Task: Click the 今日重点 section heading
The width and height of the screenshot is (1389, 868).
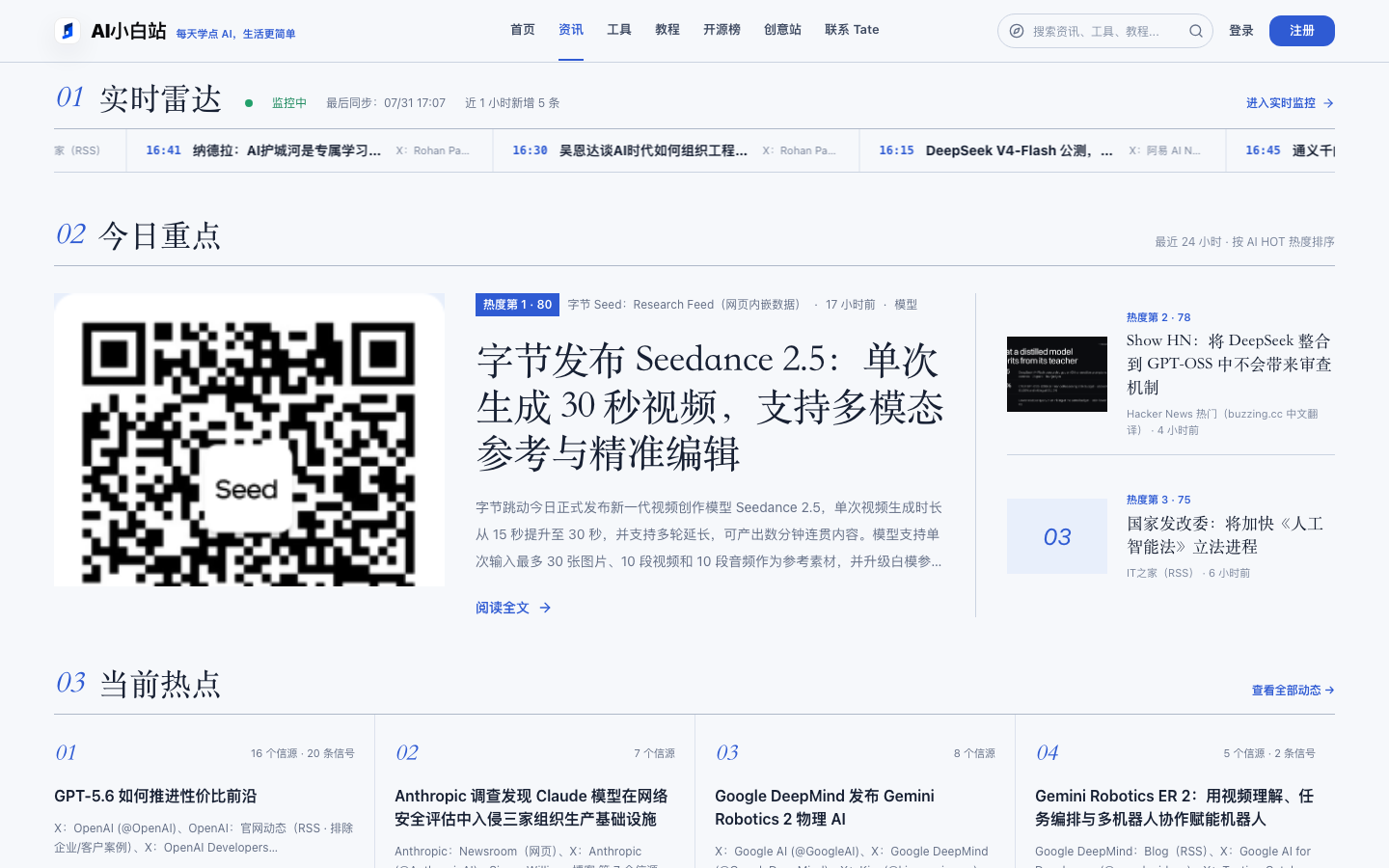Action: pyautogui.click(x=160, y=235)
